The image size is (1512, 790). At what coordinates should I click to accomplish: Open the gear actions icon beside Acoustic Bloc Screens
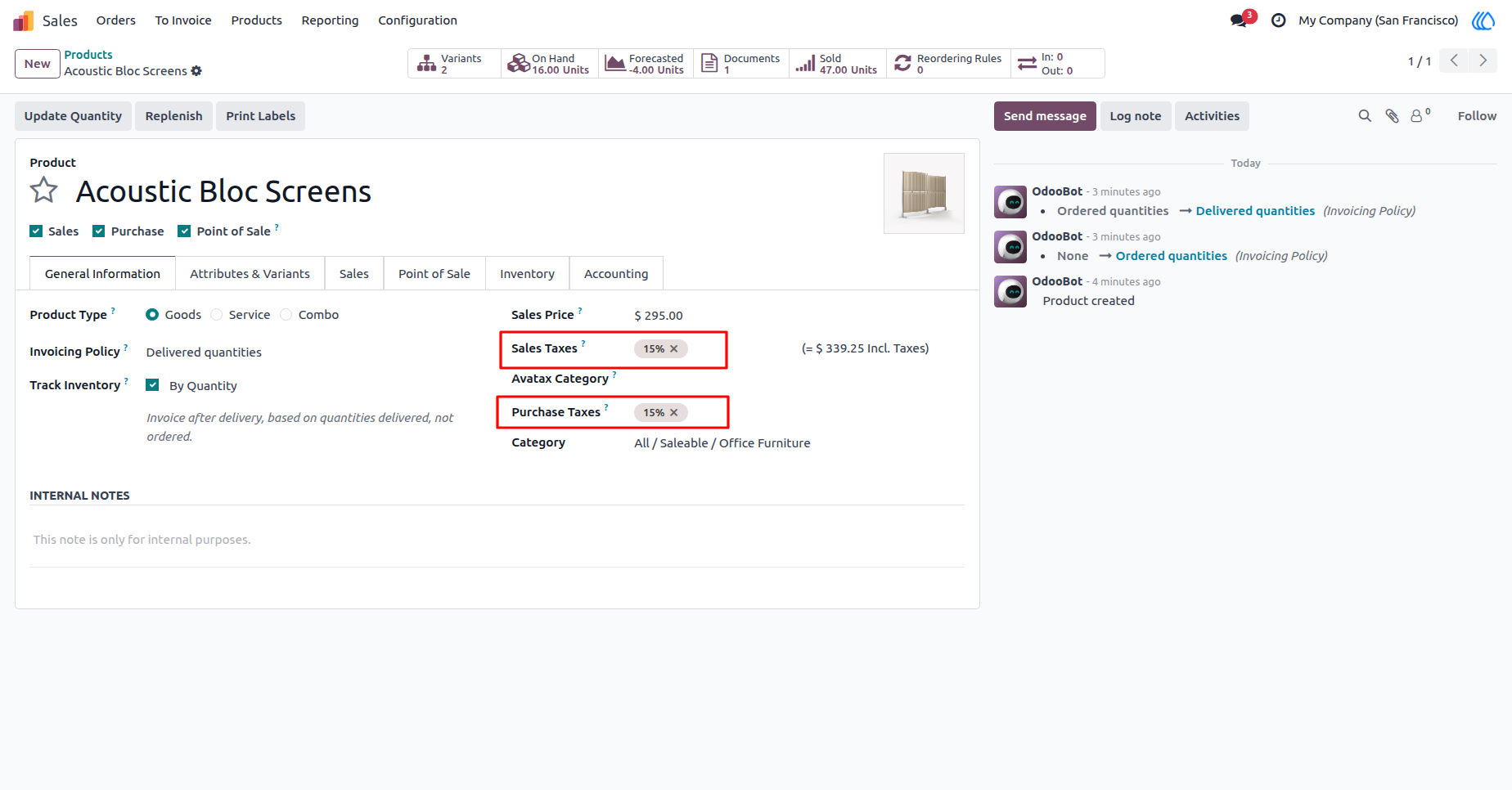[196, 71]
